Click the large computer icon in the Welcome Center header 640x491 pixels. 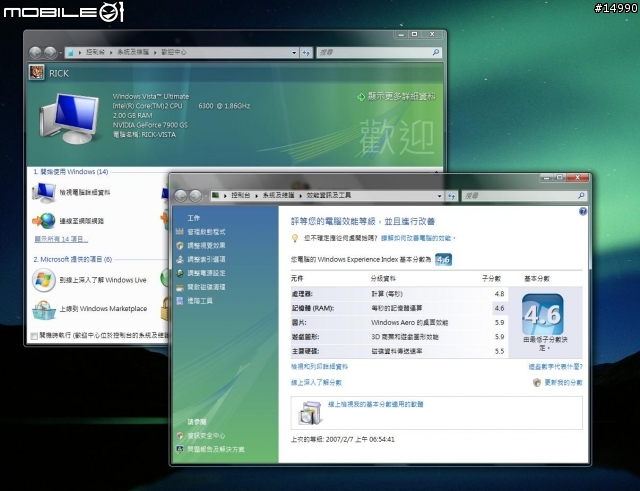(70, 118)
